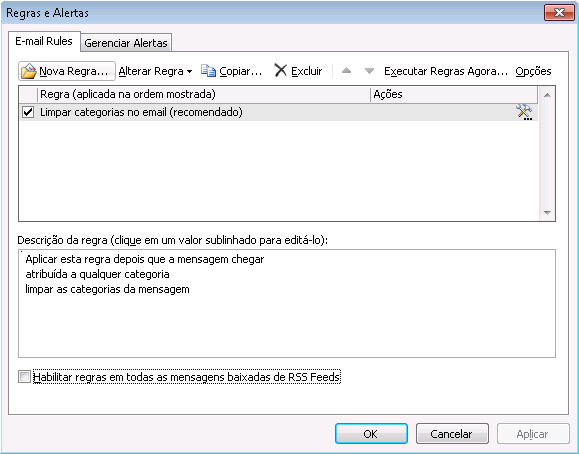Screen dimensions: 579x454
Task: Click the rule actions tools icon
Action: [x=524, y=112]
